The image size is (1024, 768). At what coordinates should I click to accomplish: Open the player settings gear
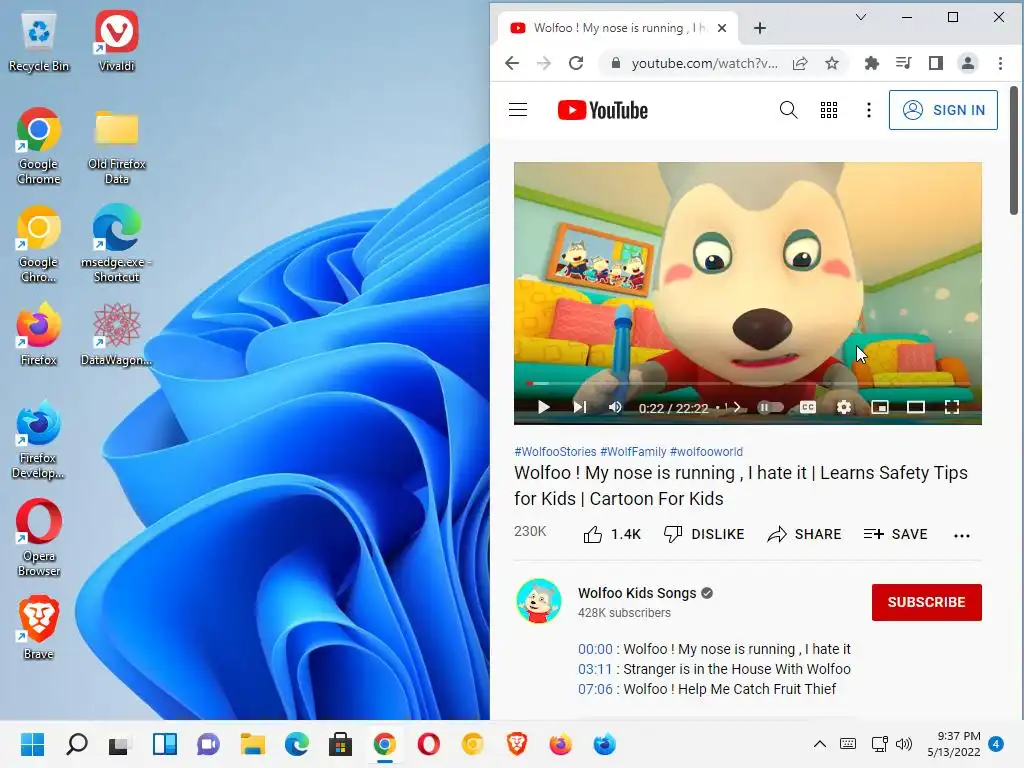pyautogui.click(x=844, y=408)
